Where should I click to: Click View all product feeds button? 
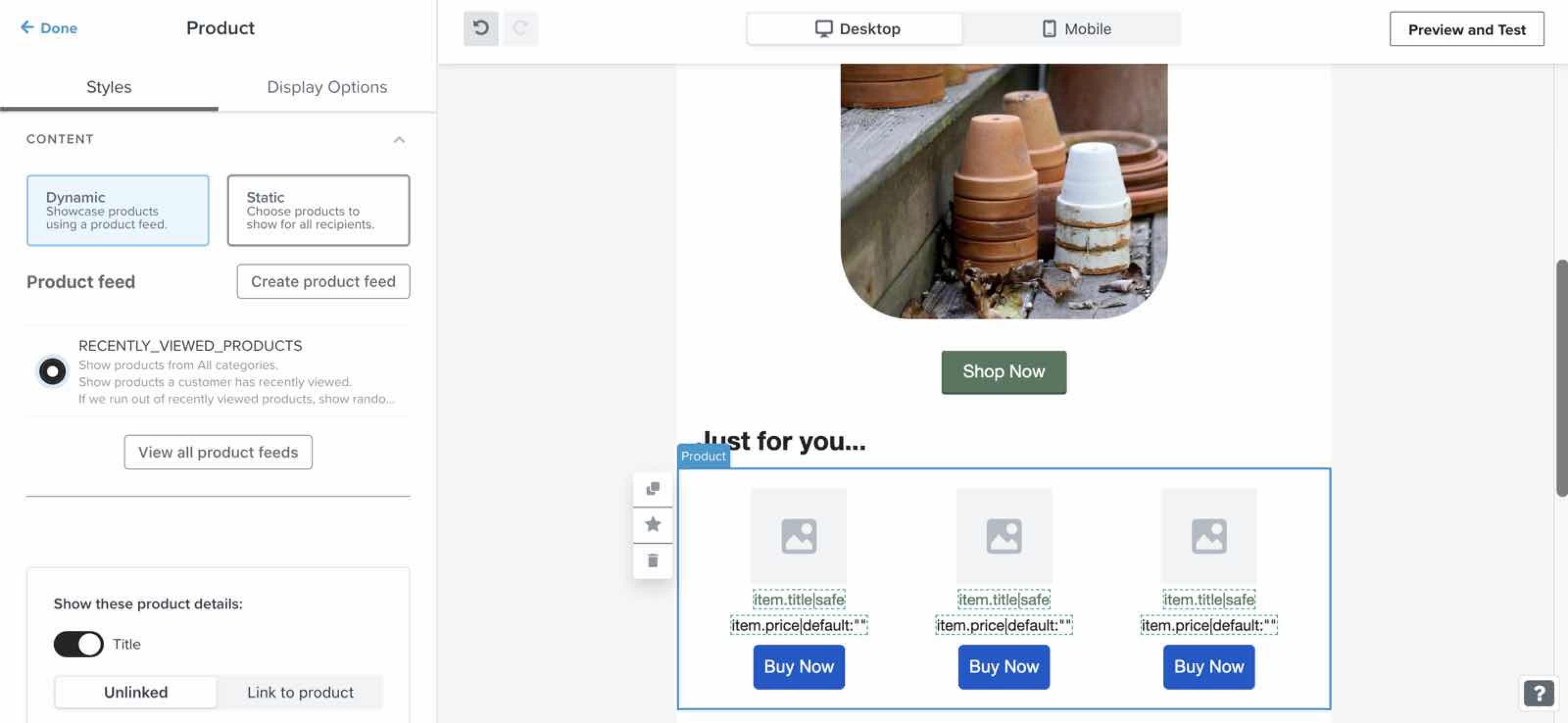pyautogui.click(x=218, y=451)
